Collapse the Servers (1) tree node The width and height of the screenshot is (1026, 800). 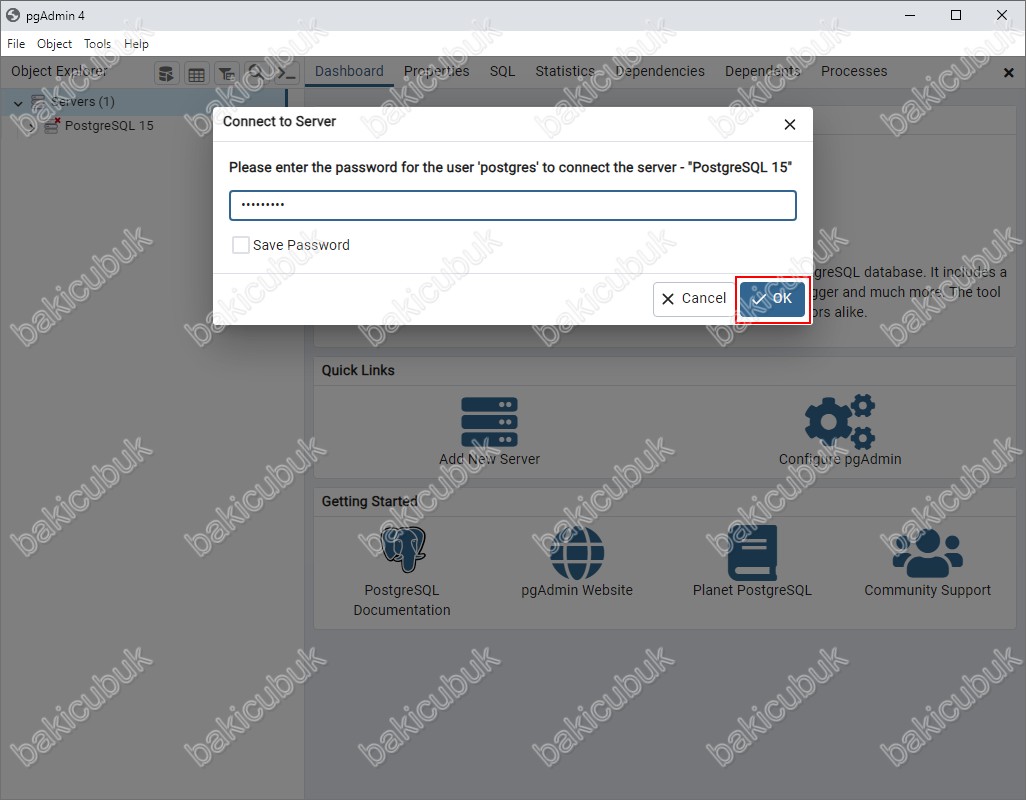point(18,103)
